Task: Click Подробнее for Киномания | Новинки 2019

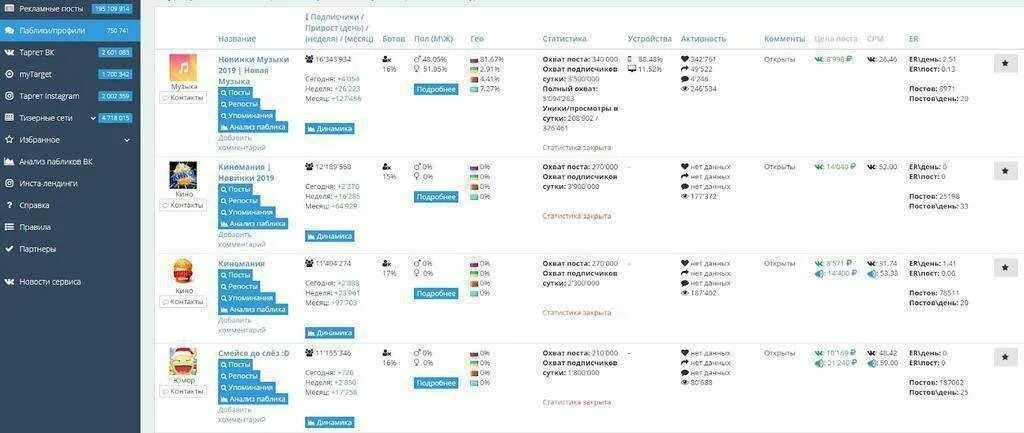Action: tap(436, 197)
